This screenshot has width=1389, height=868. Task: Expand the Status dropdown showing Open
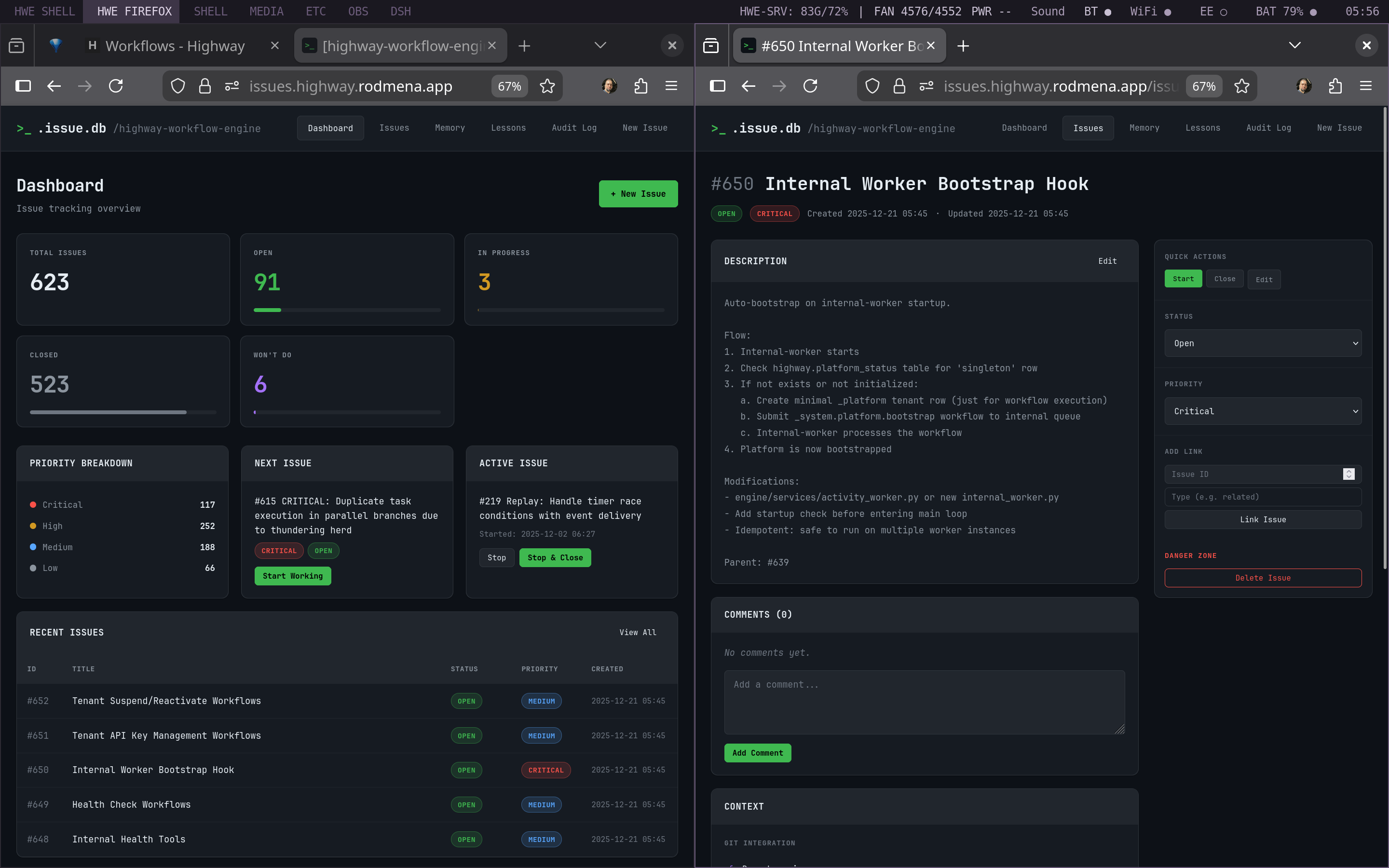click(x=1263, y=343)
